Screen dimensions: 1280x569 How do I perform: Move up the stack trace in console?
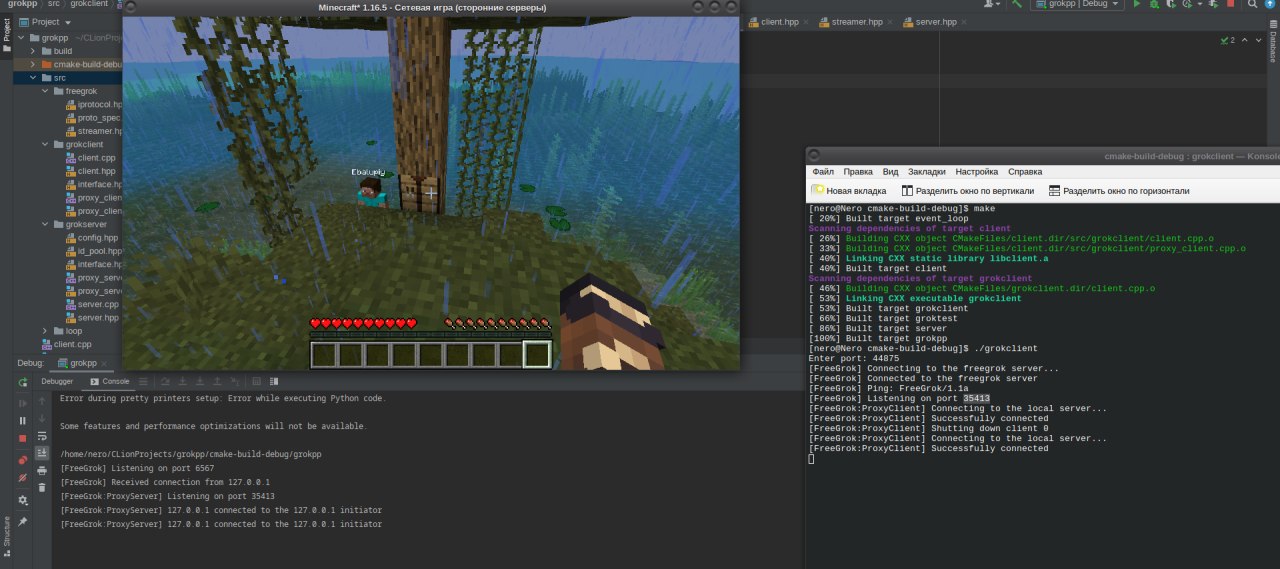coord(42,401)
